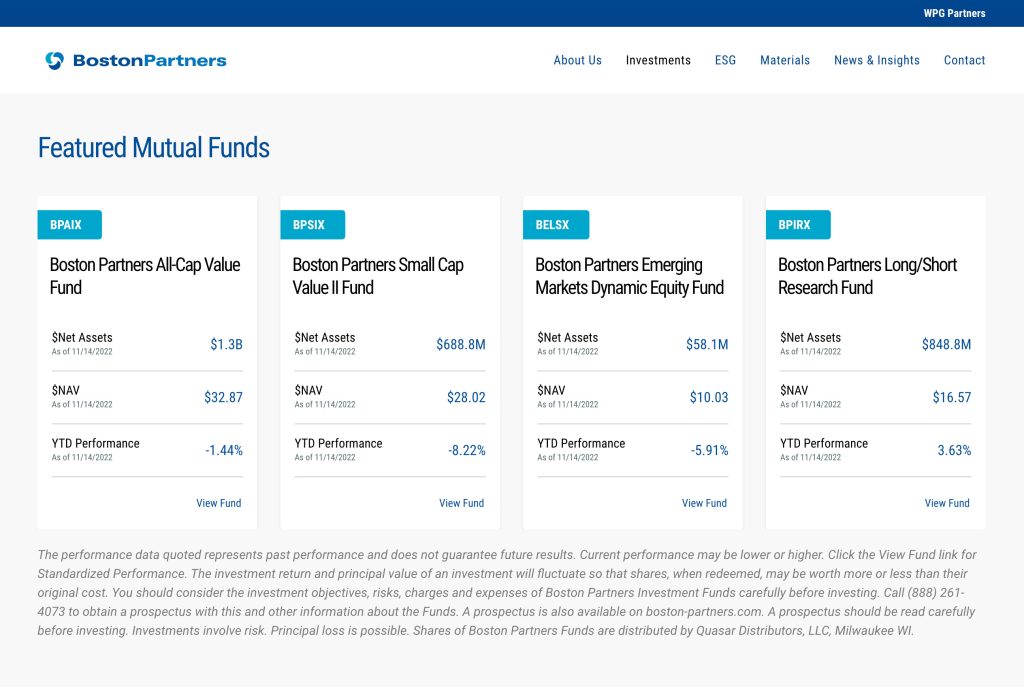Screen dimensions: 1024x687
Task: Open the Investments menu
Action: (x=658, y=60)
